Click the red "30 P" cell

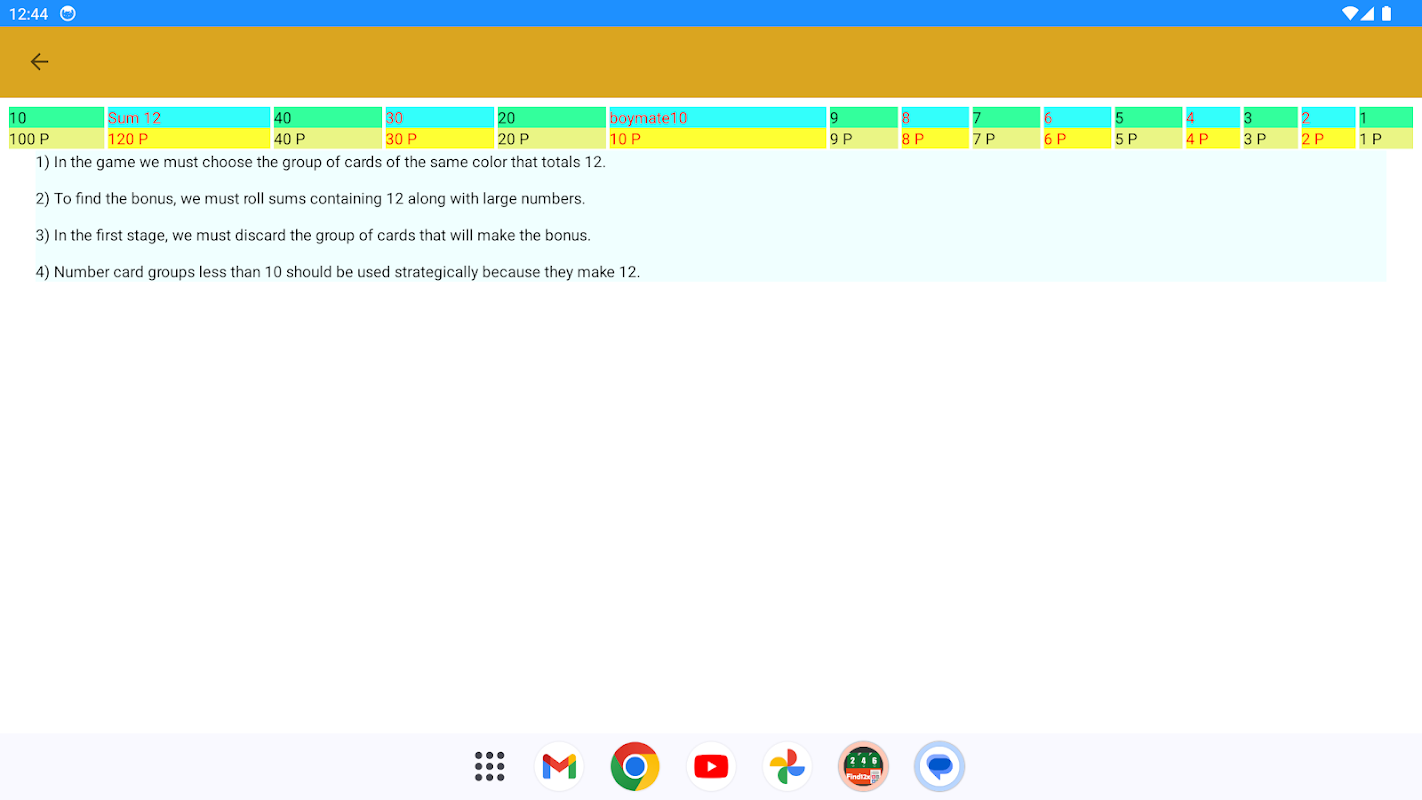[440, 139]
